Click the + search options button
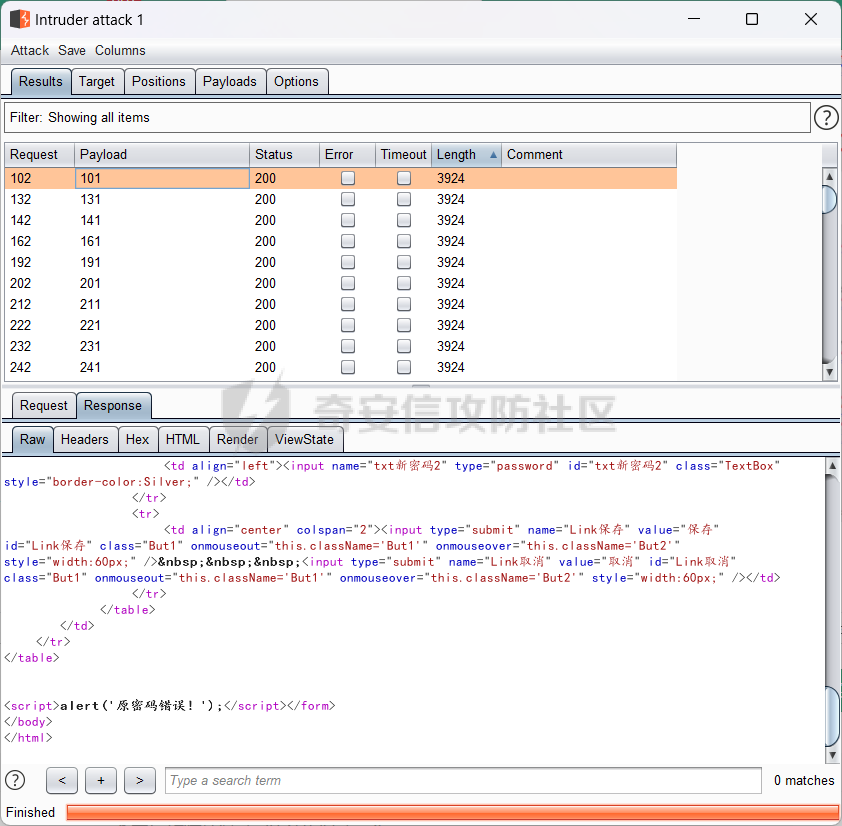 (x=101, y=780)
